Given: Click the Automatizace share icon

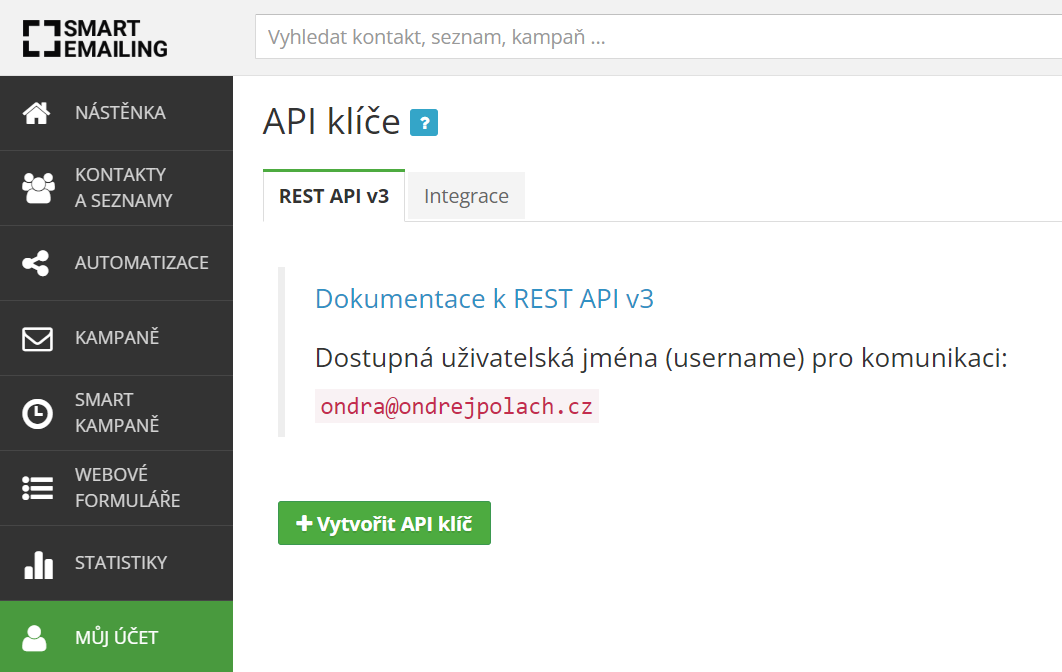Looking at the screenshot, I should click(x=36, y=263).
